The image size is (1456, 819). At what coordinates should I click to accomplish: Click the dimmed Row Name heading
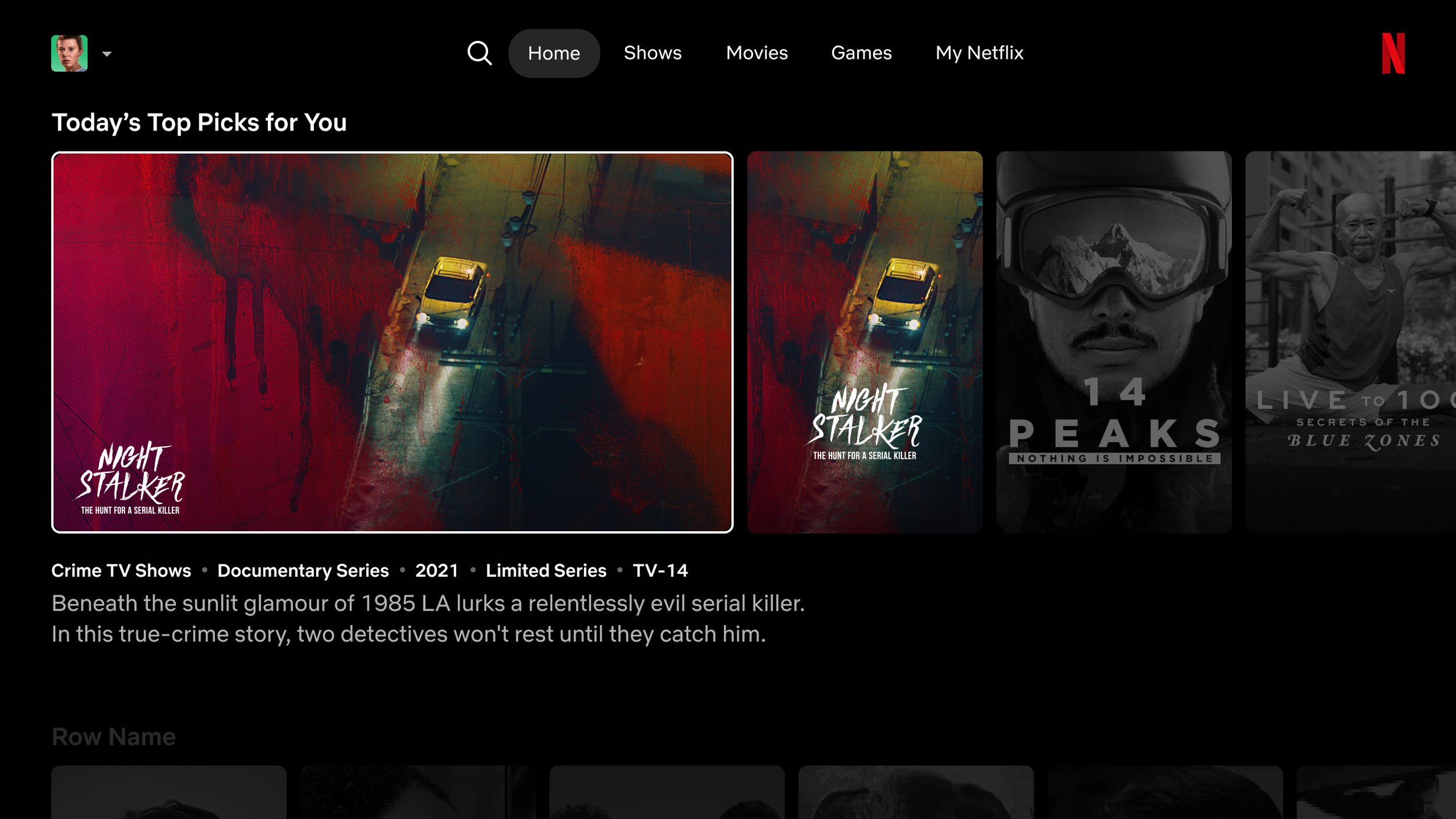(114, 737)
